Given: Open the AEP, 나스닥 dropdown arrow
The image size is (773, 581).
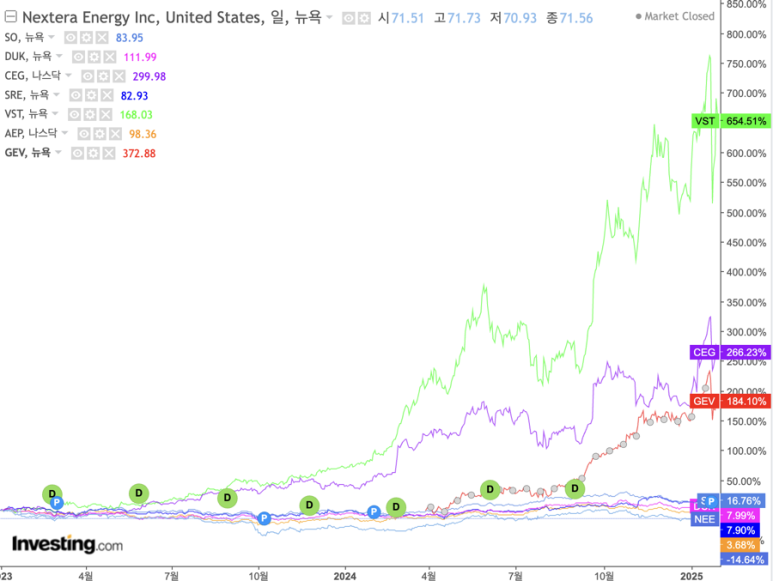Looking at the screenshot, I should (65, 133).
